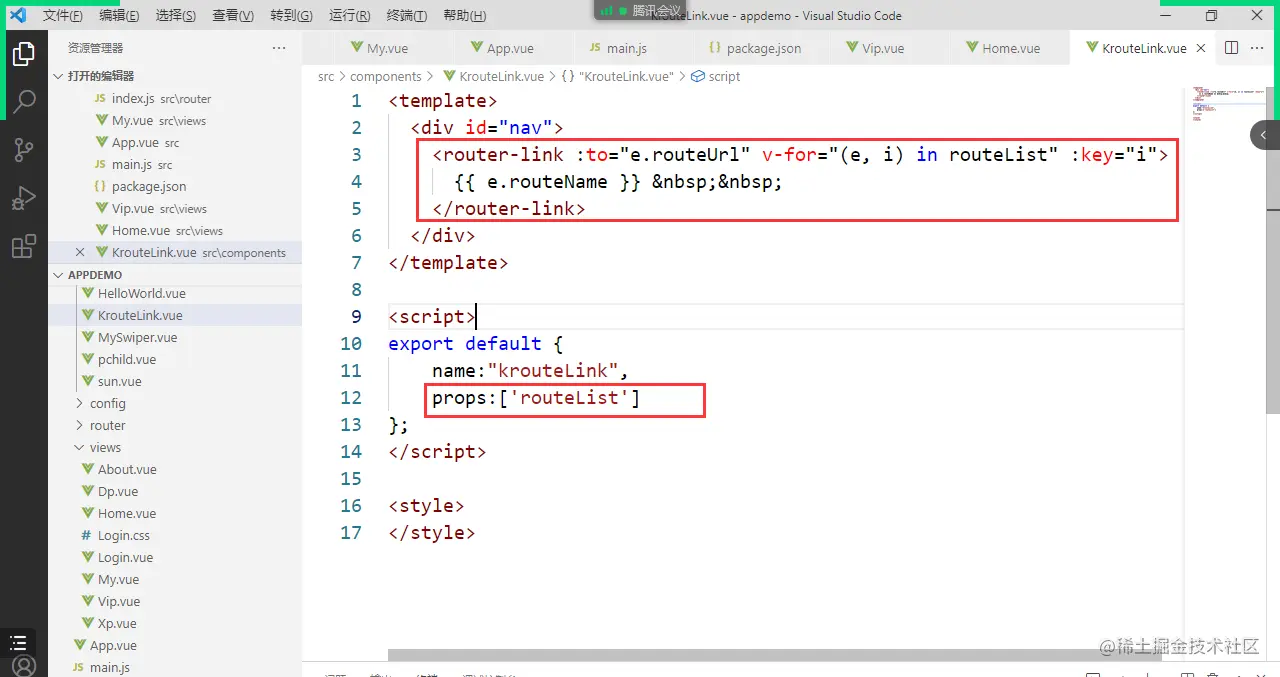Switch to the package.json tab
This screenshot has height=677, width=1280.
pyautogui.click(x=763, y=48)
